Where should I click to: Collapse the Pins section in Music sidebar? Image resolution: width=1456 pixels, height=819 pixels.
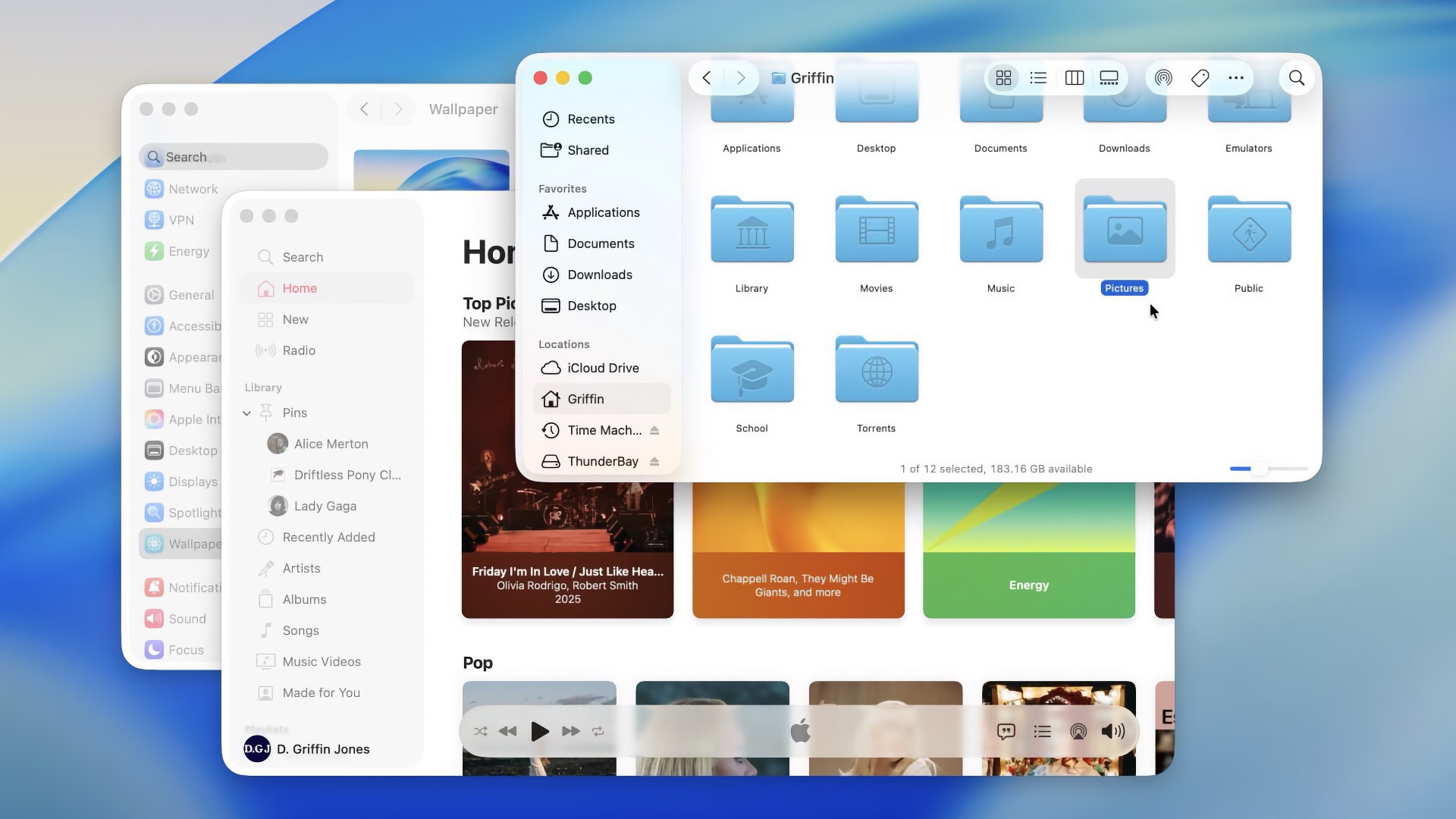pyautogui.click(x=246, y=413)
